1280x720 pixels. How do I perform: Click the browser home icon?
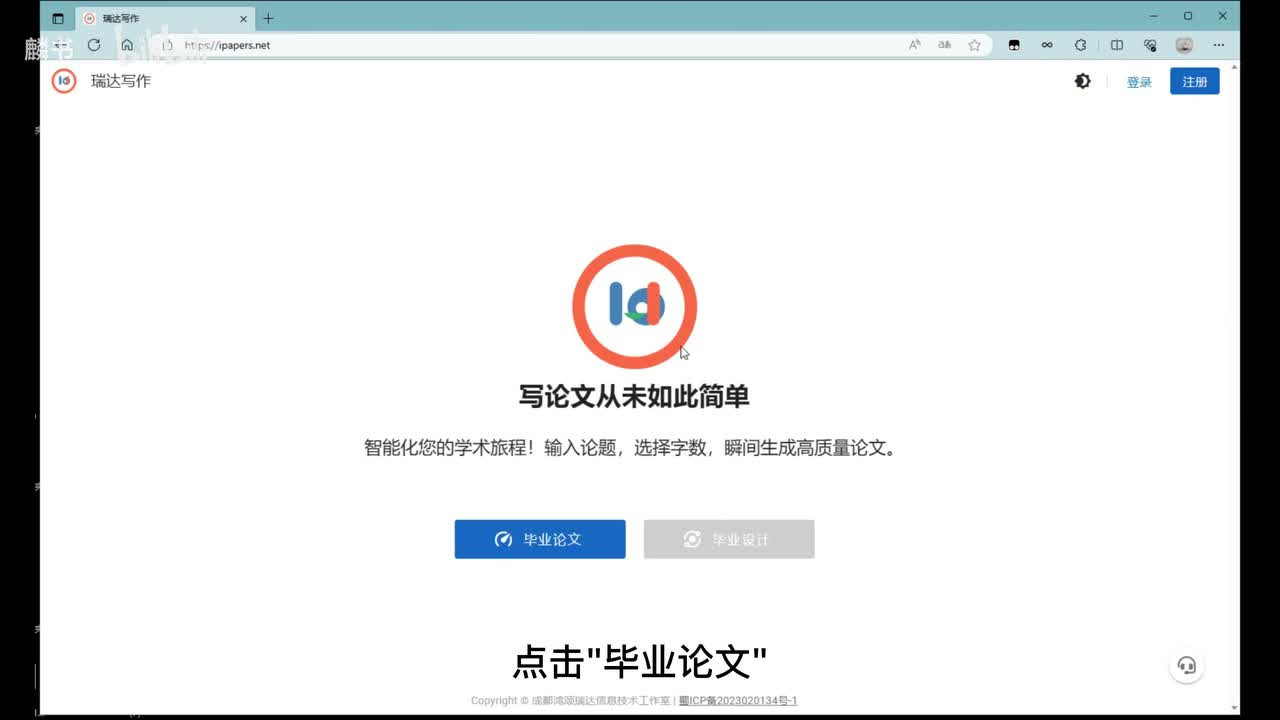click(127, 45)
